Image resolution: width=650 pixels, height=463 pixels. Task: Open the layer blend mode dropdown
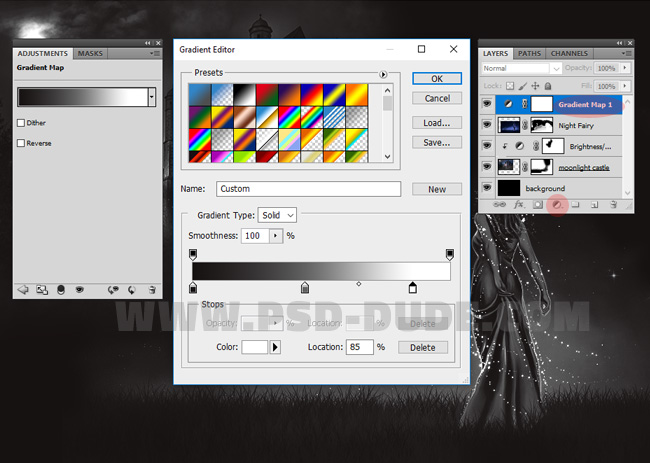521,68
